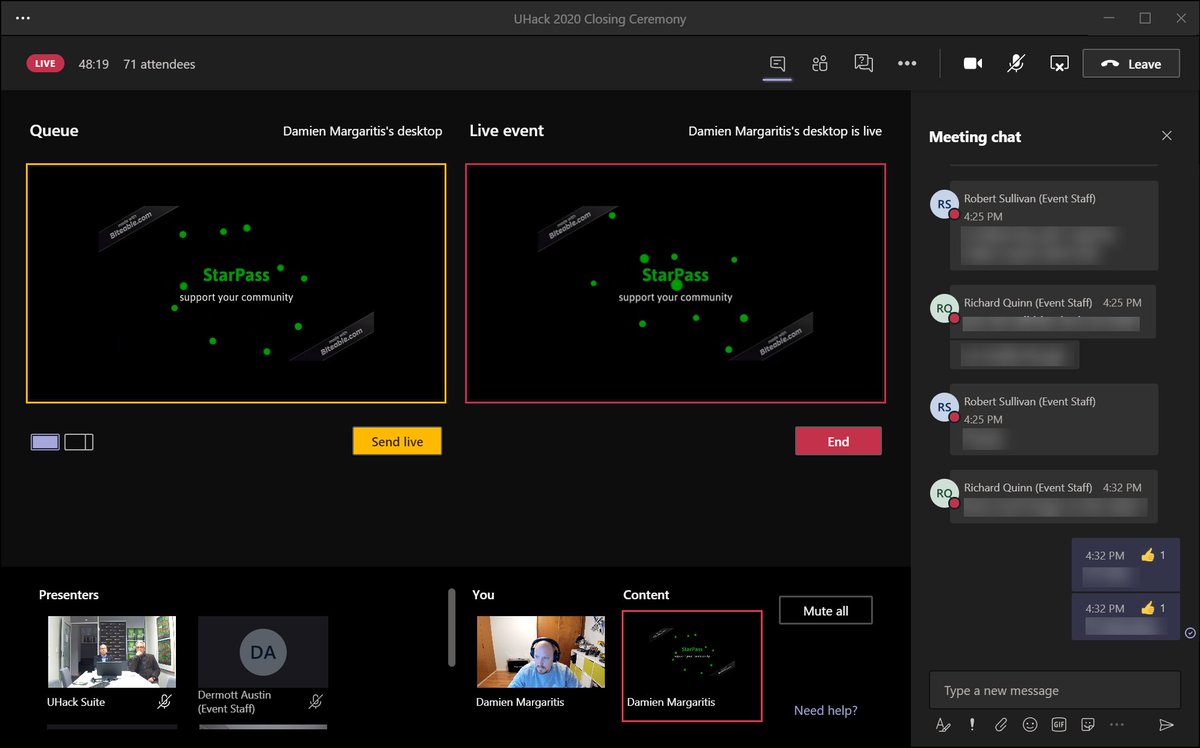1200x748 pixels.
Task: Select single content layout
Action: [x=45, y=442]
